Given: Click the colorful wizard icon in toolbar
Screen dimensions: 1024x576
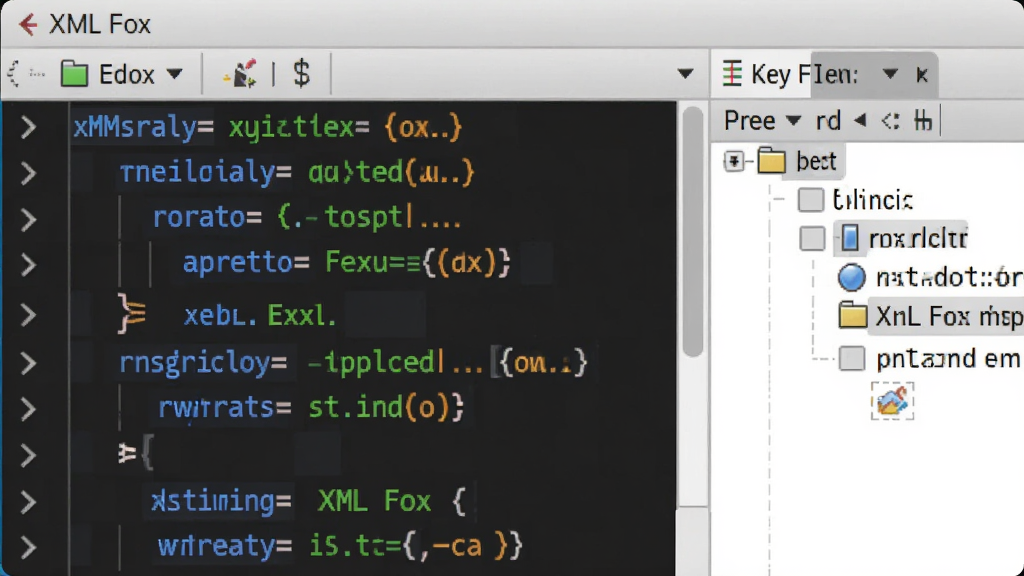Looking at the screenshot, I should tap(241, 74).
